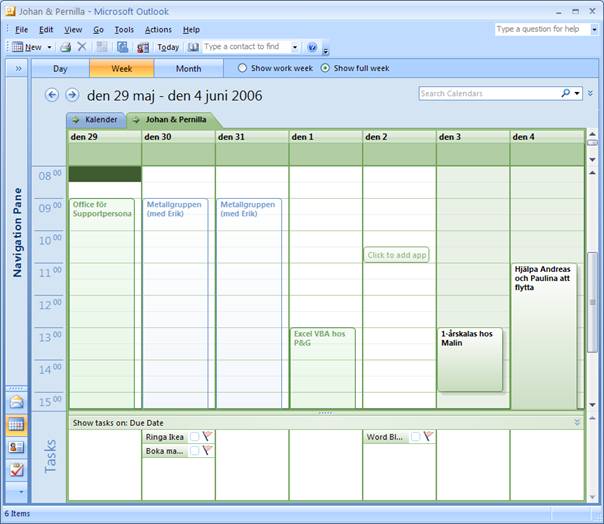Click the arrow icon on Johan & Pernilla tab
604x524 pixels.
(136, 120)
